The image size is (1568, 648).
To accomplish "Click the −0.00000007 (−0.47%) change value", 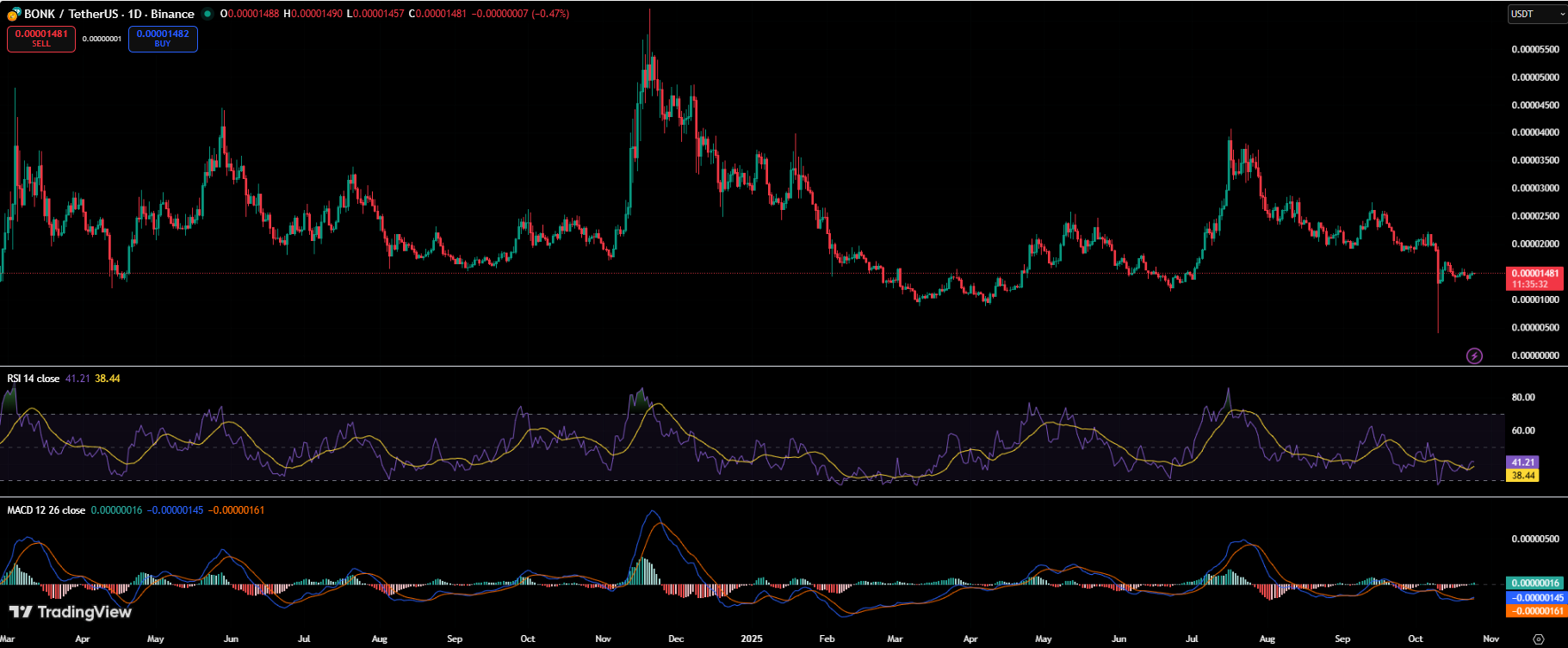I will [520, 14].
